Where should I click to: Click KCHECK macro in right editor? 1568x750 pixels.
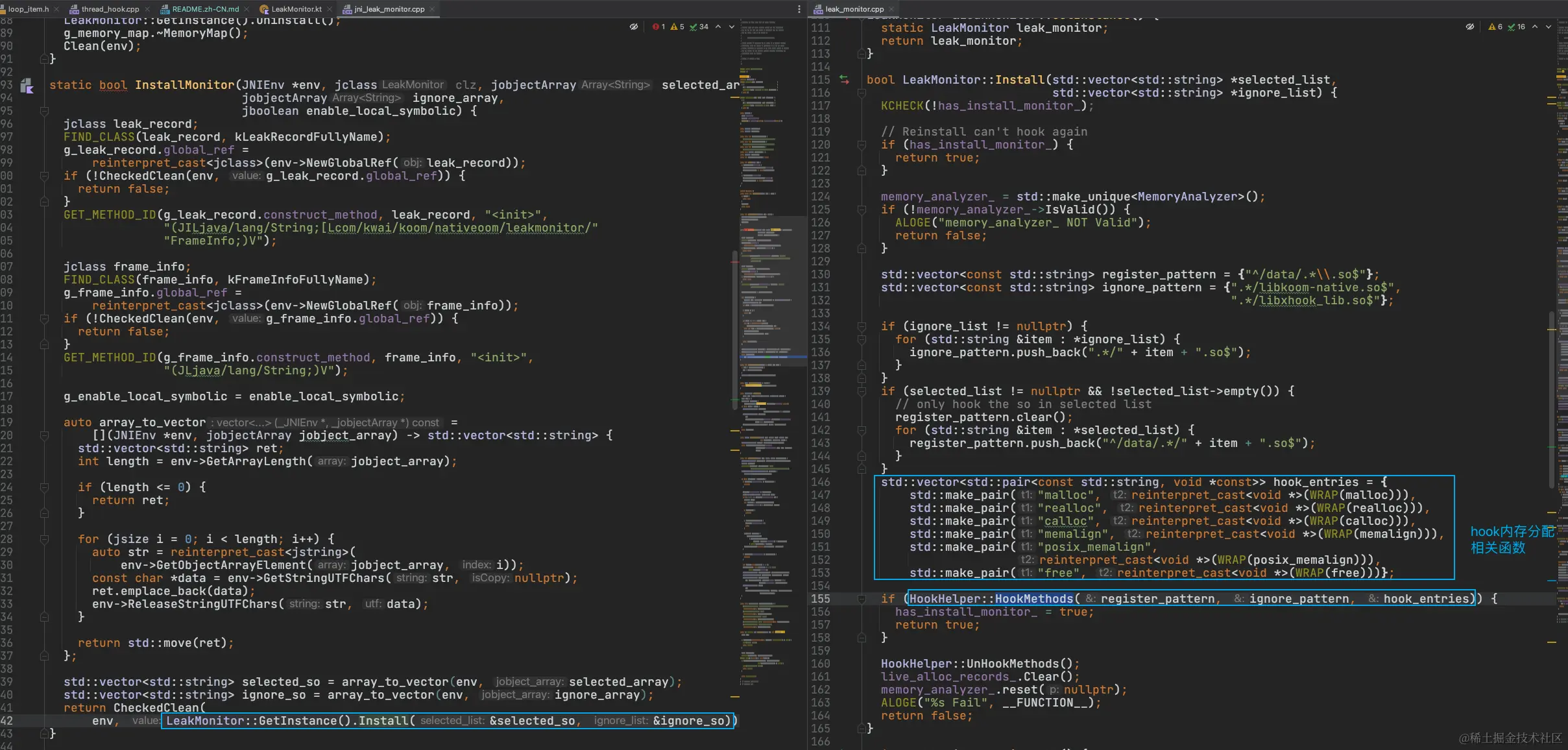pos(902,106)
